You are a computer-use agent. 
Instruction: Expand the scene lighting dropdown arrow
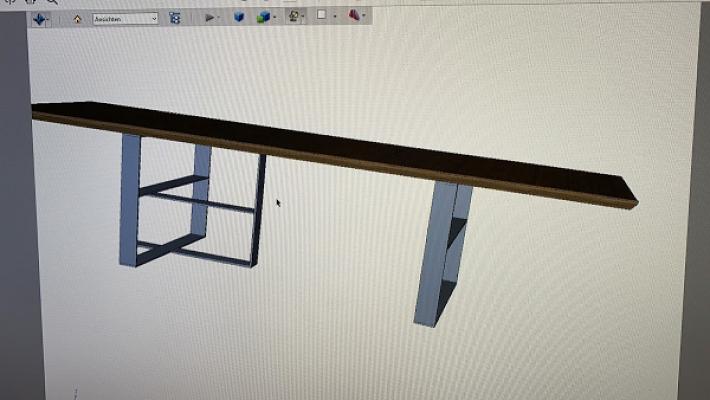(305, 16)
